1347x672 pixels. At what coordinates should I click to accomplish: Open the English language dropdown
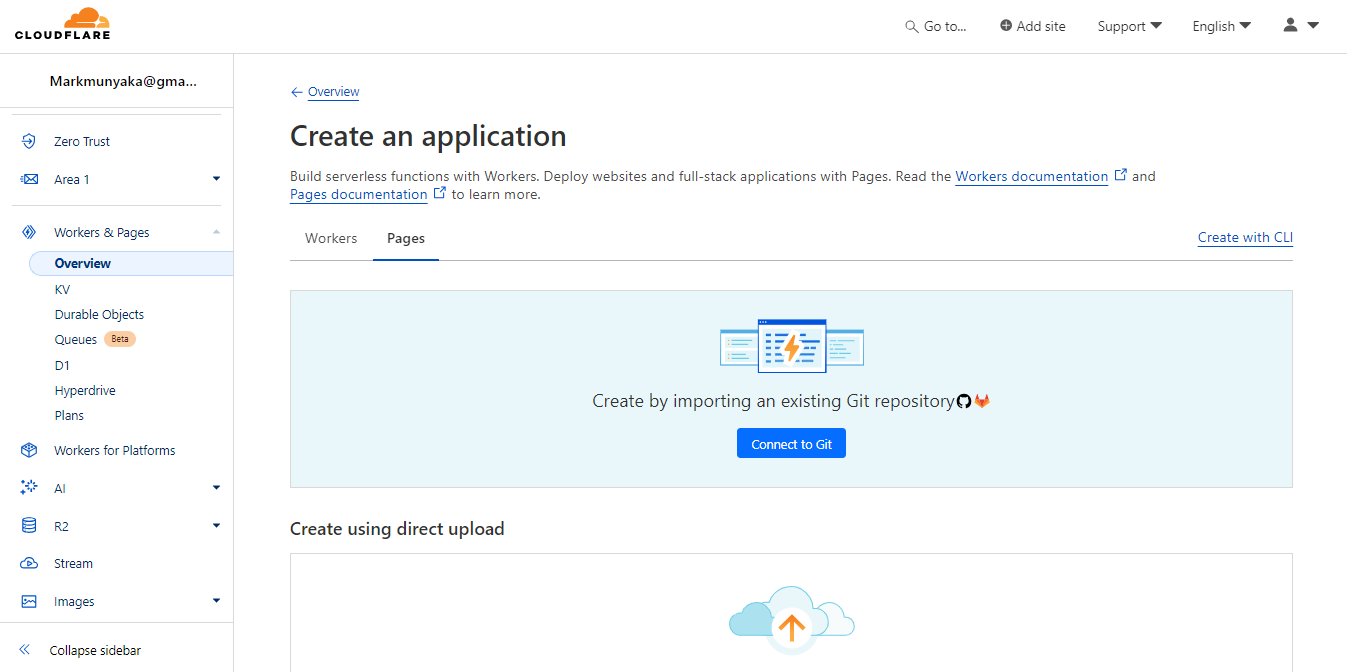(1221, 26)
